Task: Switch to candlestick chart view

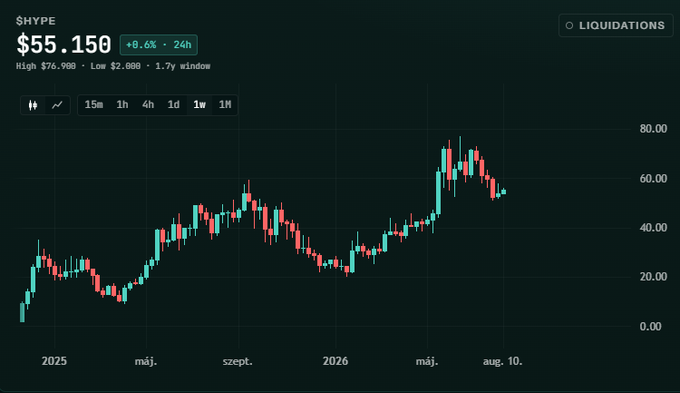Action: (x=33, y=105)
